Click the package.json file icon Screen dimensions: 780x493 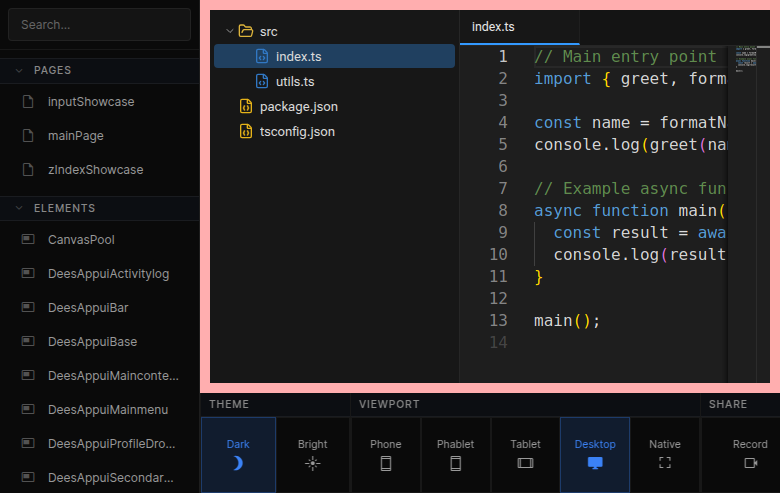click(x=245, y=106)
